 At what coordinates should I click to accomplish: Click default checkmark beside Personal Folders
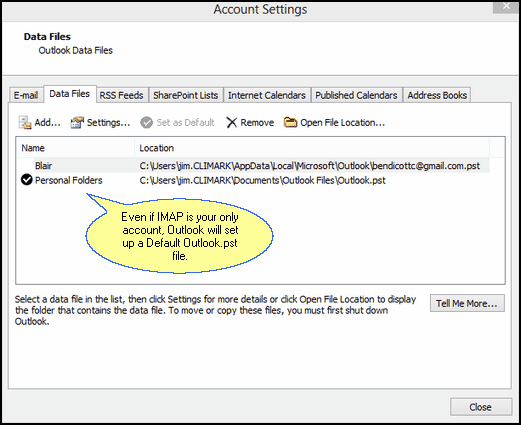point(26,180)
